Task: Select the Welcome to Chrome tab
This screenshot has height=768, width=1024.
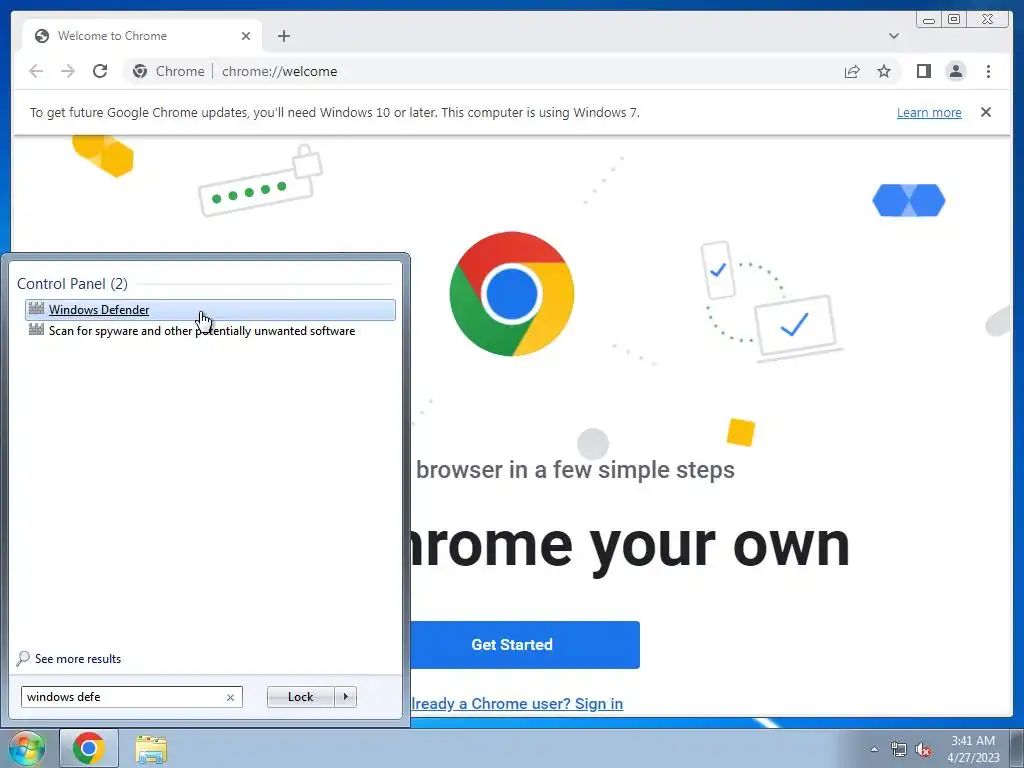Action: point(142,36)
